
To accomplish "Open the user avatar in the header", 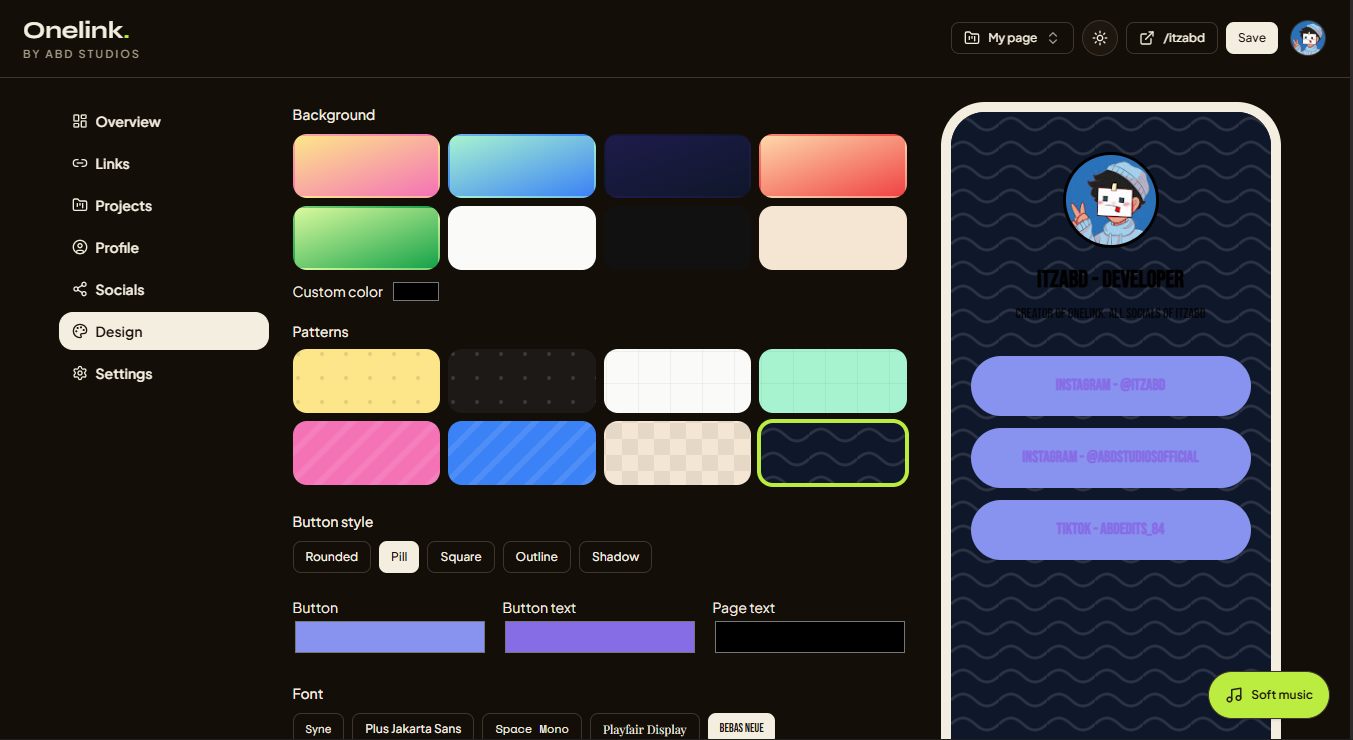I will click(1308, 38).
